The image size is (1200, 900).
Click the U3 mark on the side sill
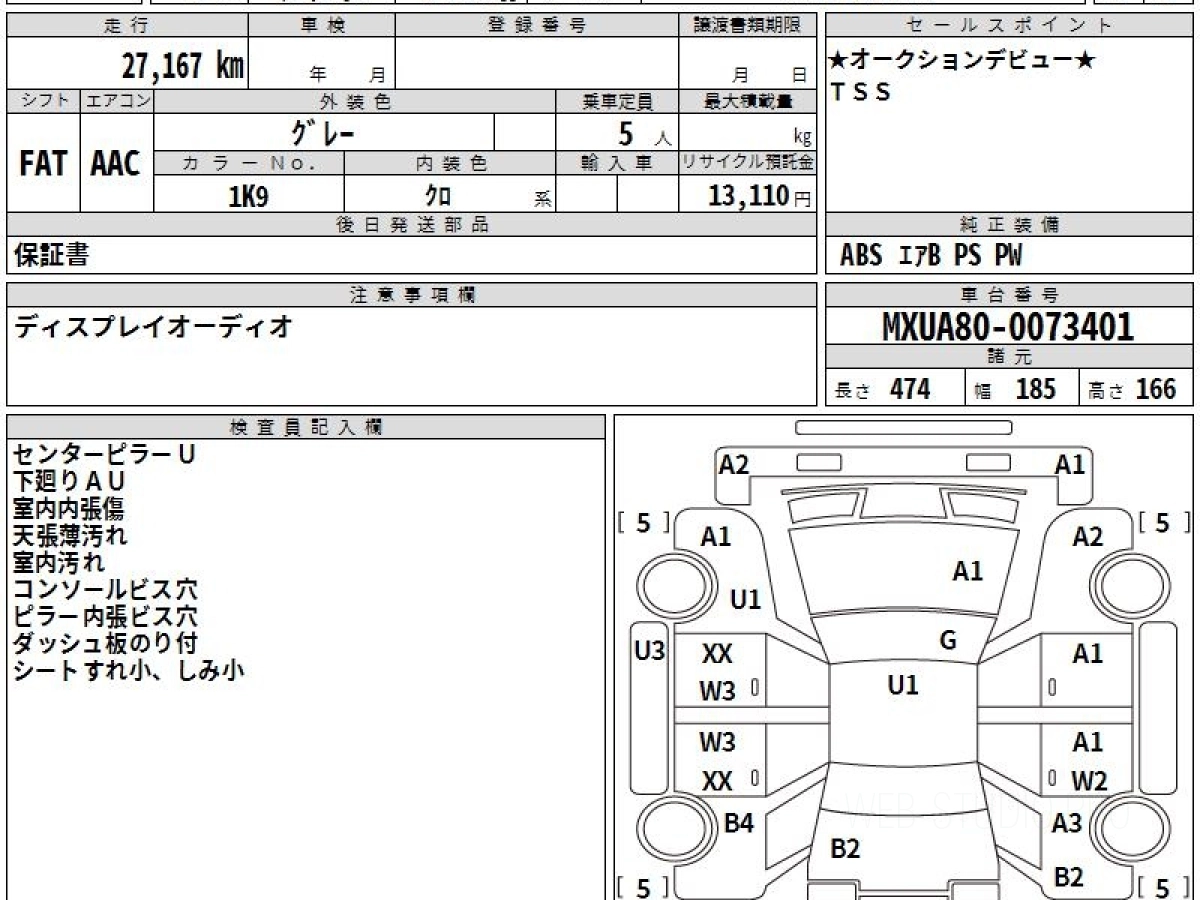[x=650, y=652]
